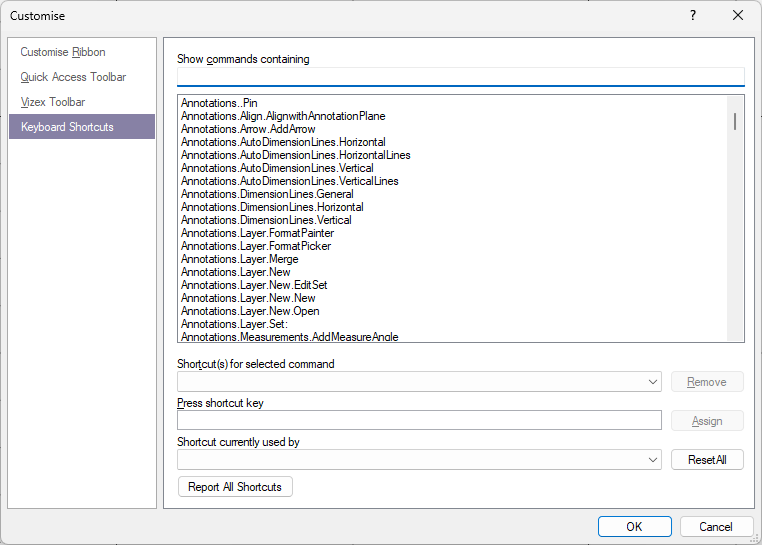Close the Customise dialog

pos(738,16)
